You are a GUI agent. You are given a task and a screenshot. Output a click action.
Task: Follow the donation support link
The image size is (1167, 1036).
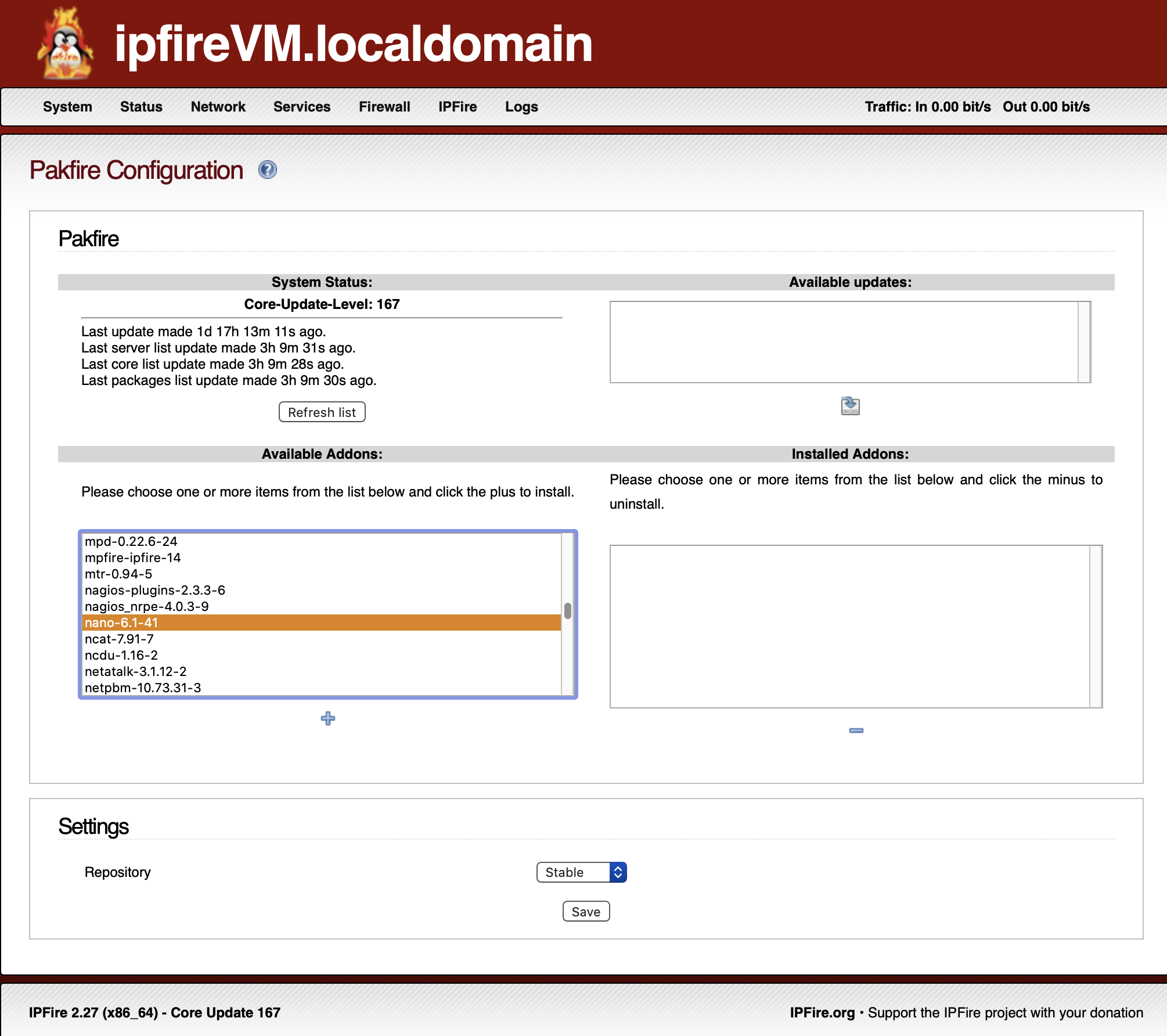tap(1006, 1013)
